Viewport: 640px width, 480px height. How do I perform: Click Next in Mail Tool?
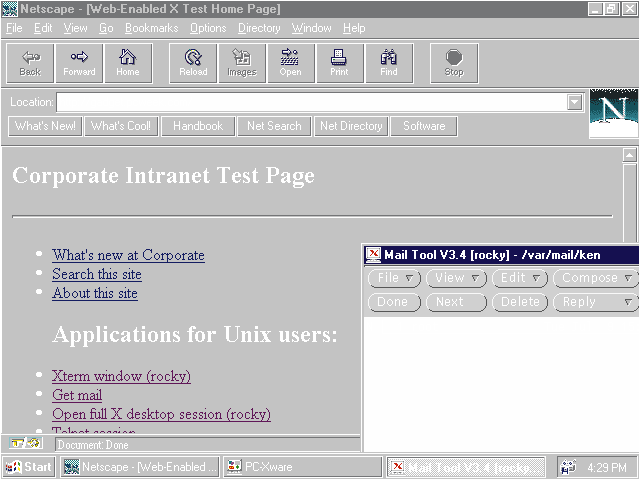(x=456, y=302)
